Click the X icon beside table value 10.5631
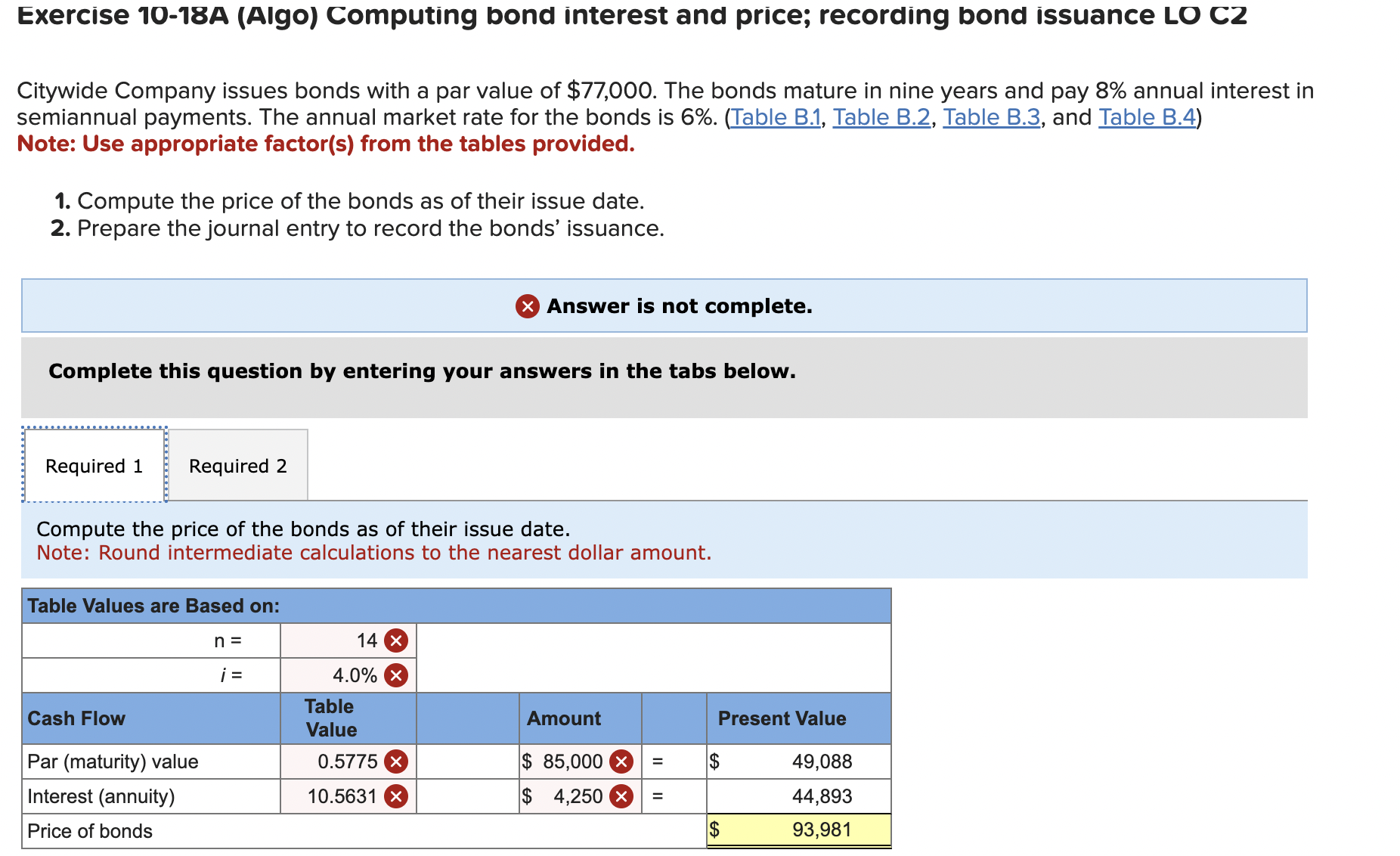 click(x=396, y=796)
